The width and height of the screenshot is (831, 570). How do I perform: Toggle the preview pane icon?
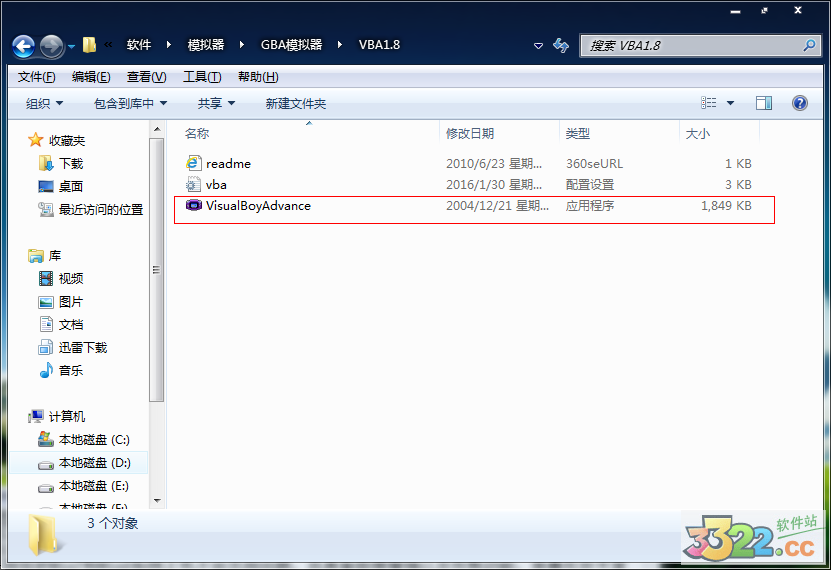point(764,103)
